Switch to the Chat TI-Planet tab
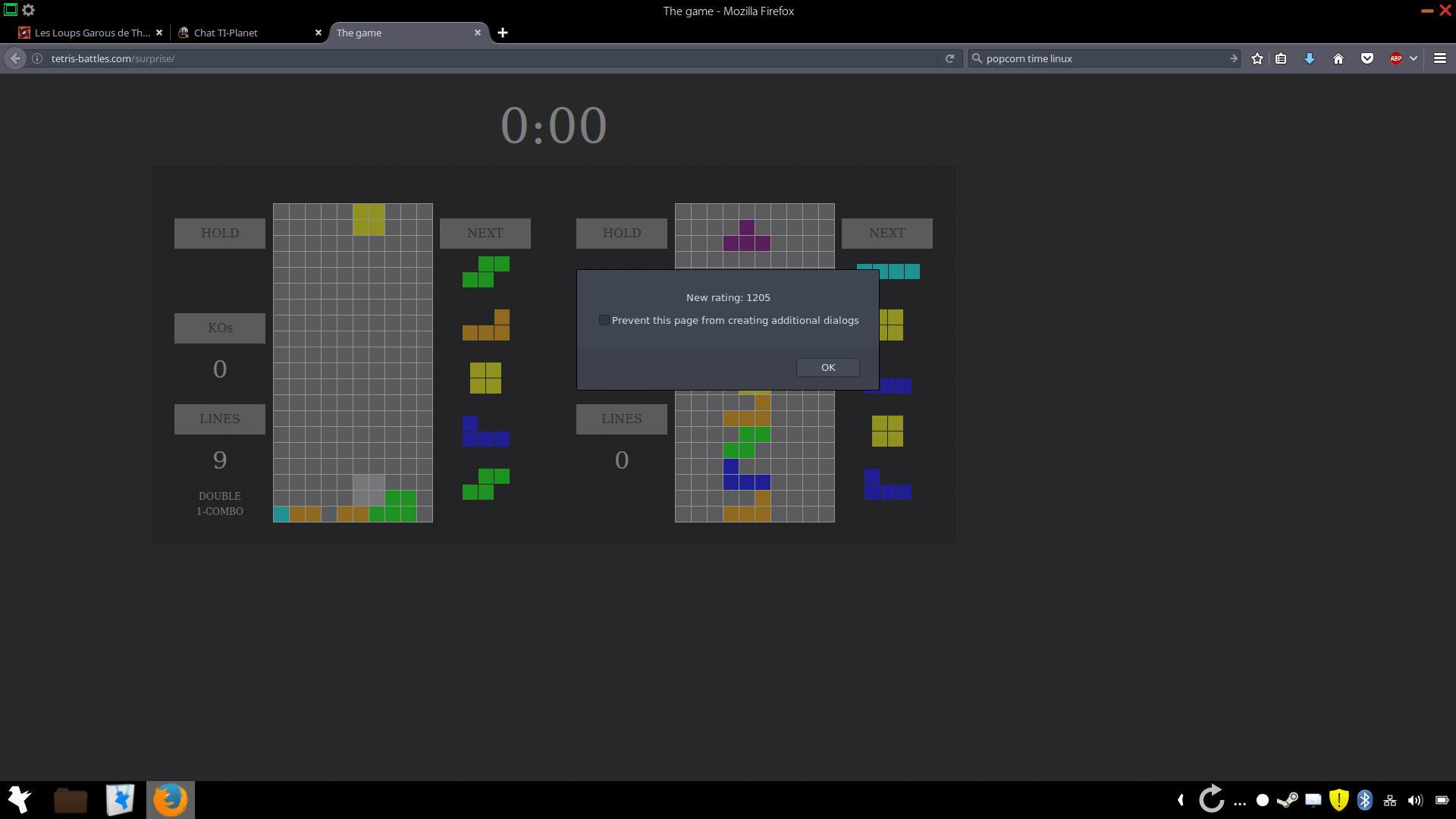This screenshot has height=819, width=1456. point(247,33)
